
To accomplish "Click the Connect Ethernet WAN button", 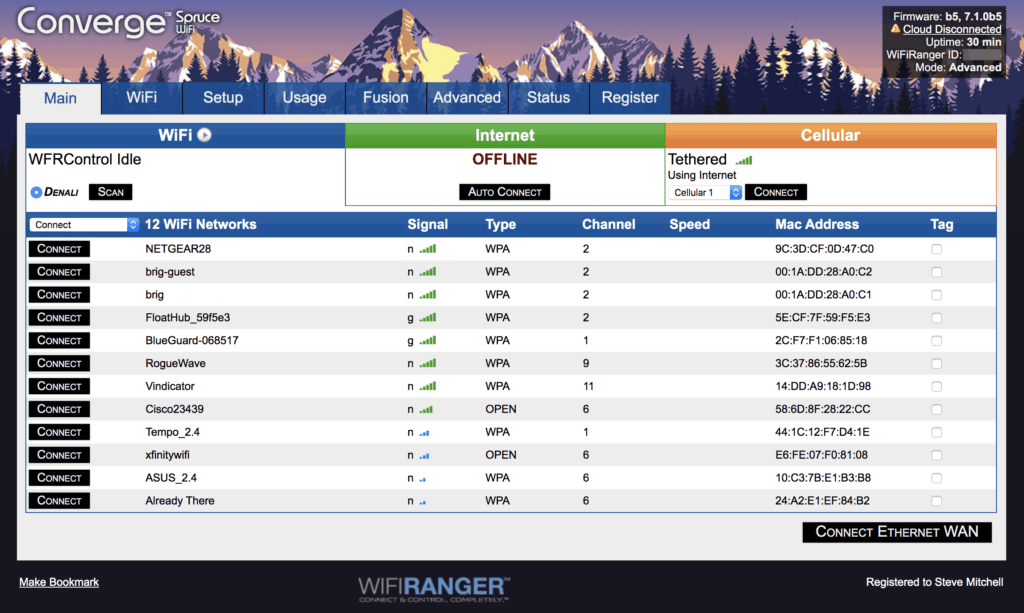I will (x=897, y=532).
